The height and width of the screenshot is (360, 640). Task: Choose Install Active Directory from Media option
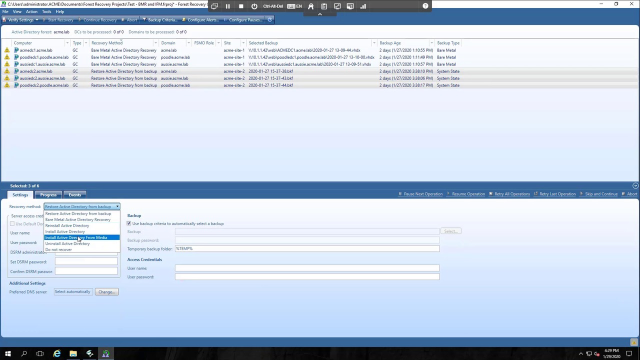82,238
